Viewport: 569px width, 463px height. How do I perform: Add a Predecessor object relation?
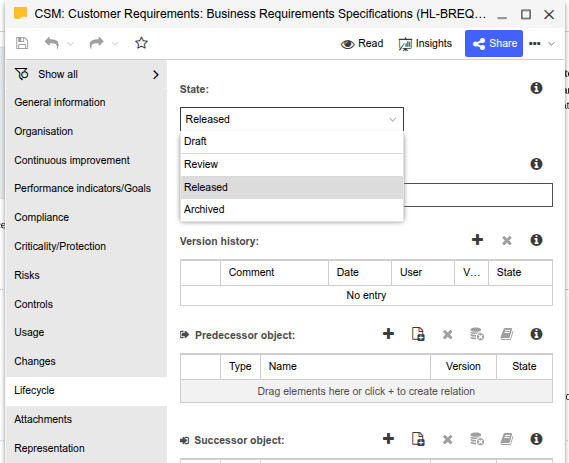tap(388, 334)
